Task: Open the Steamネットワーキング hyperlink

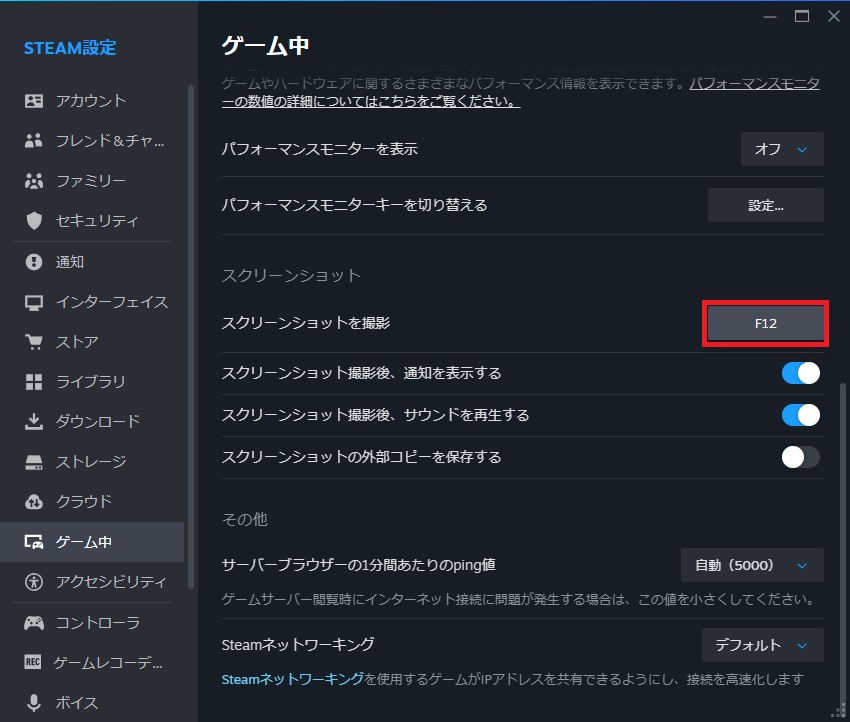Action: pos(292,679)
